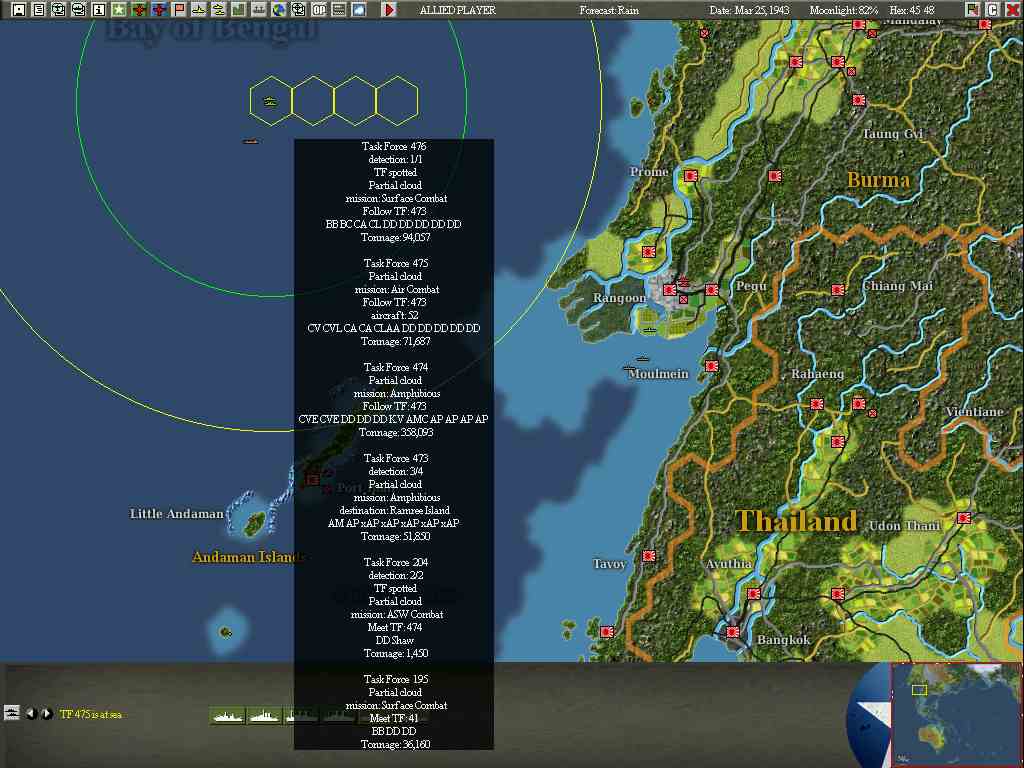Click the red X quit icon
Image resolution: width=1024 pixels, height=768 pixels.
[1012, 10]
